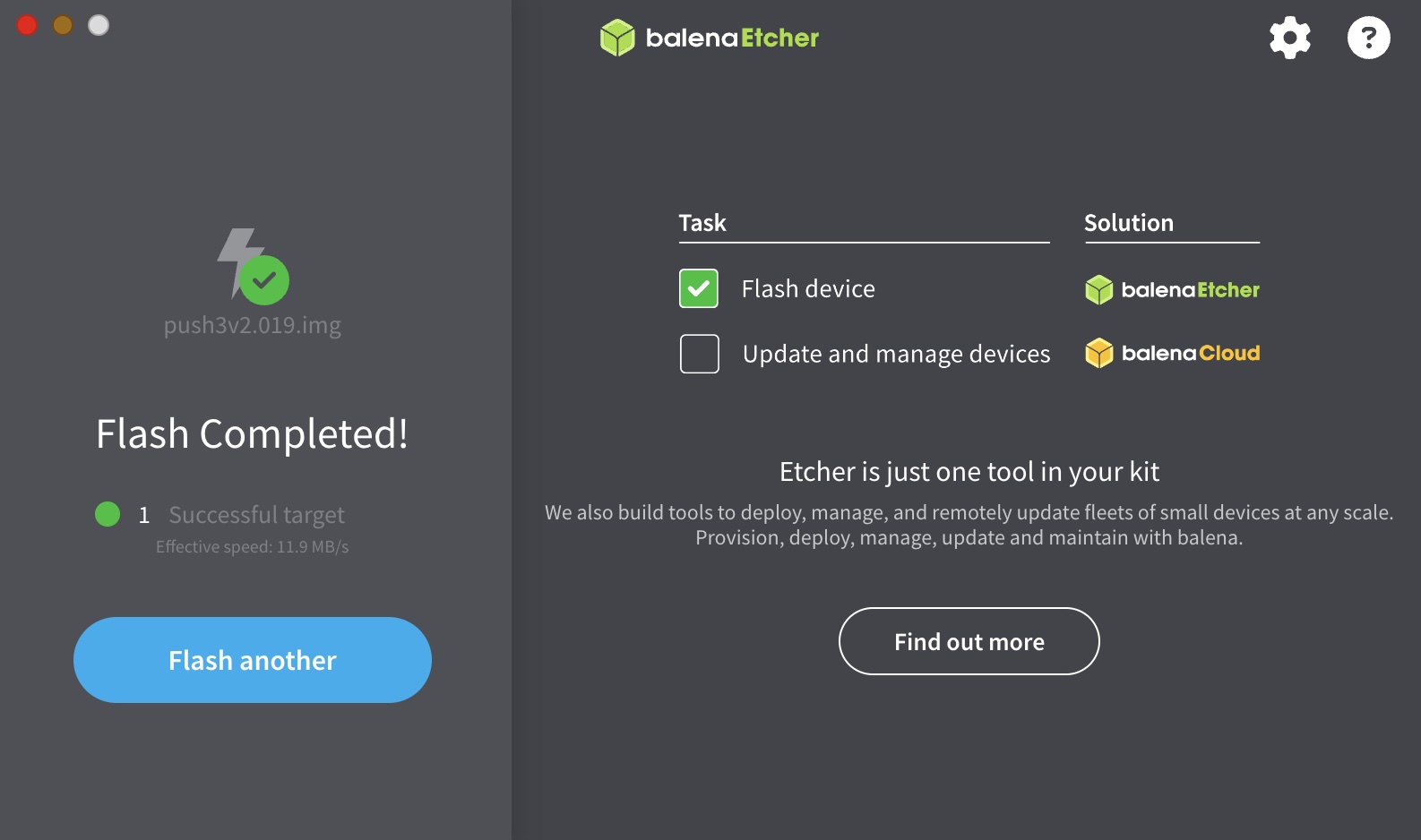This screenshot has width=1421, height=840.
Task: Check the Update and manage devices box
Action: [x=699, y=354]
